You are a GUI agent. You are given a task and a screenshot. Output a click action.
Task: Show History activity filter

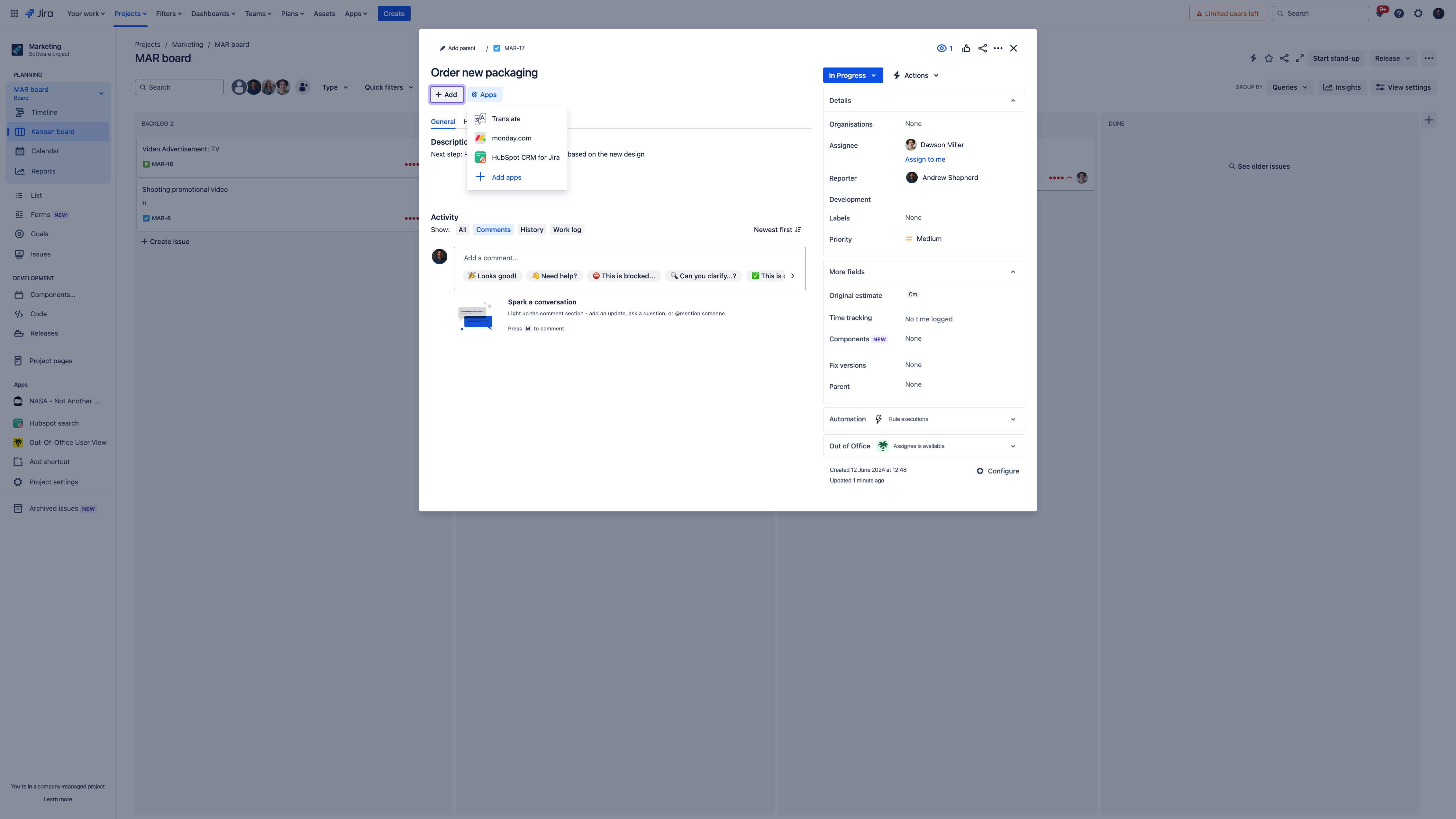(x=531, y=230)
